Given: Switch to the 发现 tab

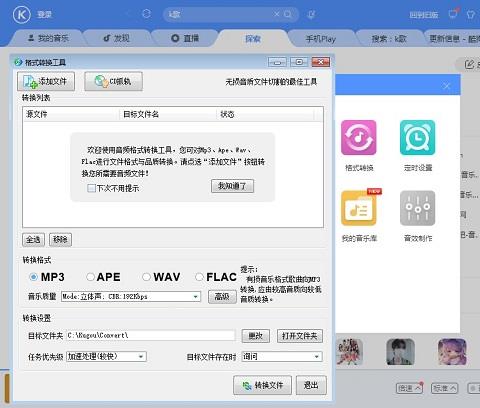Looking at the screenshot, I should pos(116,38).
